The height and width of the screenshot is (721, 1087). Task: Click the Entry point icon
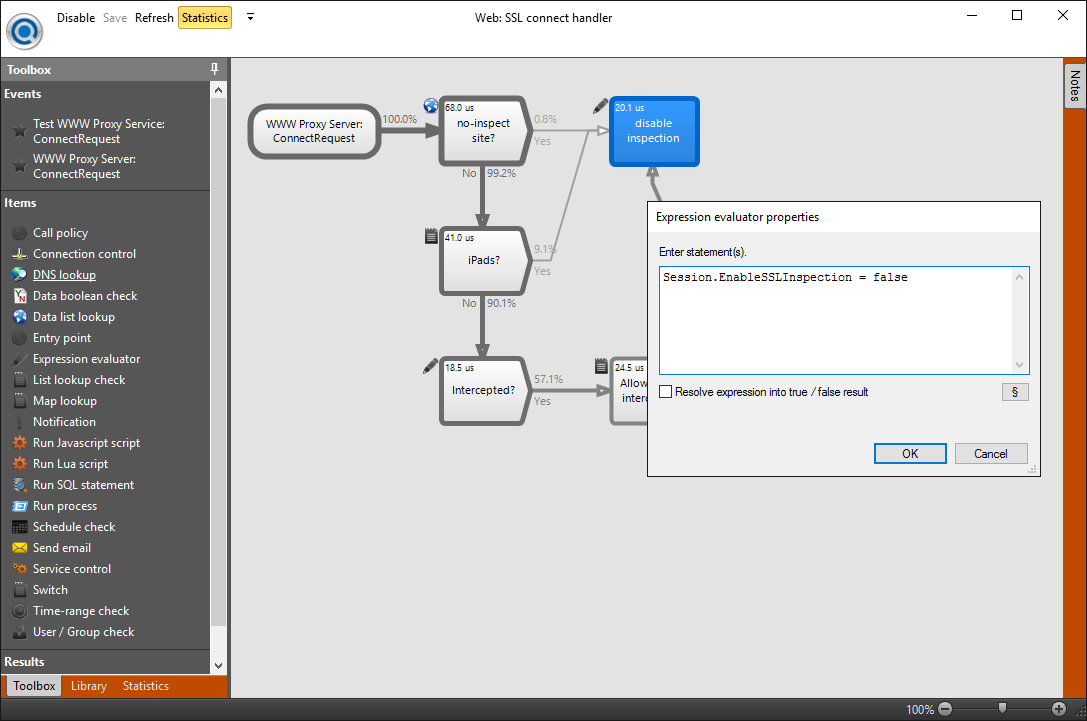tap(19, 338)
